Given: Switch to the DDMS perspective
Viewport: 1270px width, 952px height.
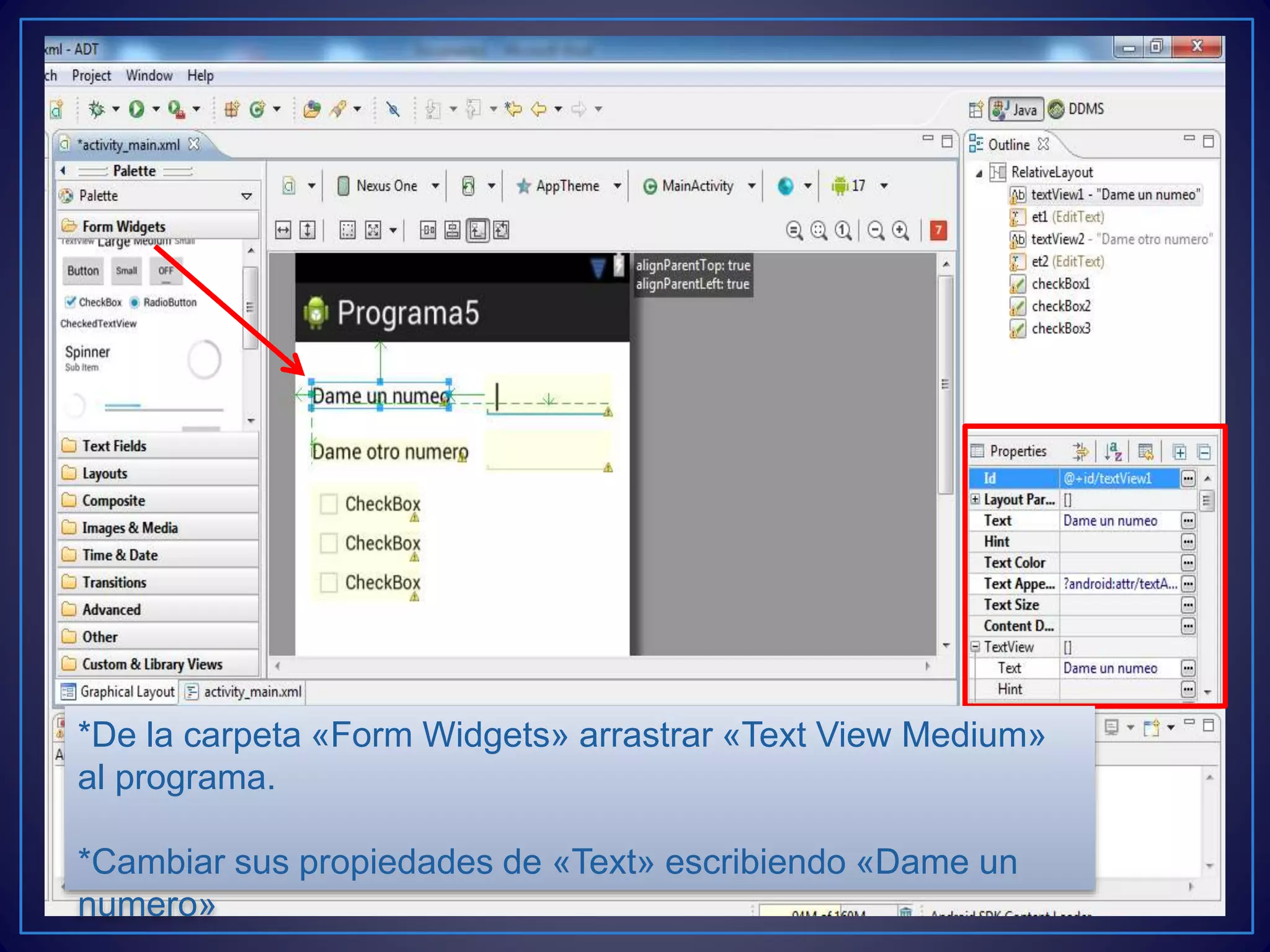Looking at the screenshot, I should point(1077,109).
